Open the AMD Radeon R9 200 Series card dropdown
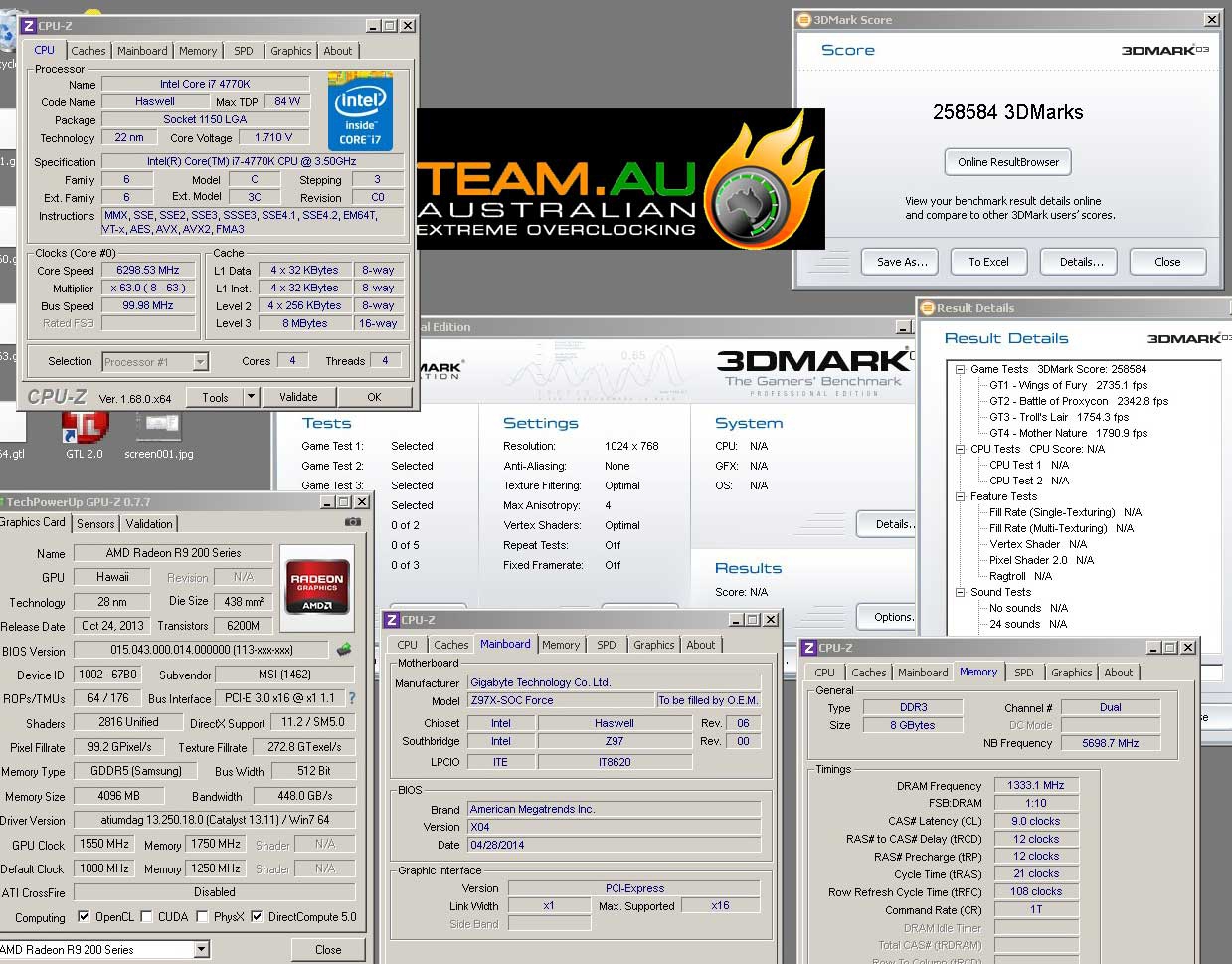The width and height of the screenshot is (1232, 964). point(201,950)
